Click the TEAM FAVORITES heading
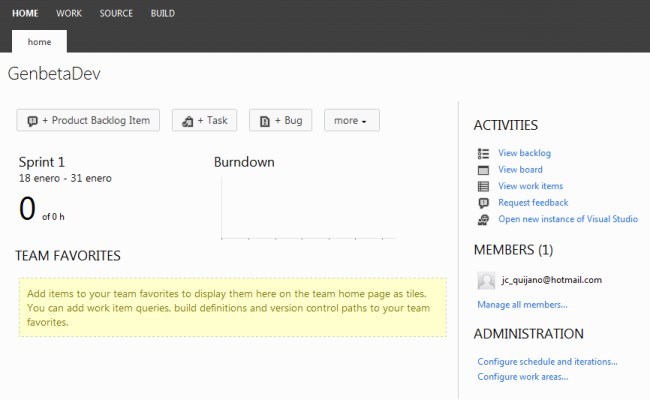 [68, 256]
